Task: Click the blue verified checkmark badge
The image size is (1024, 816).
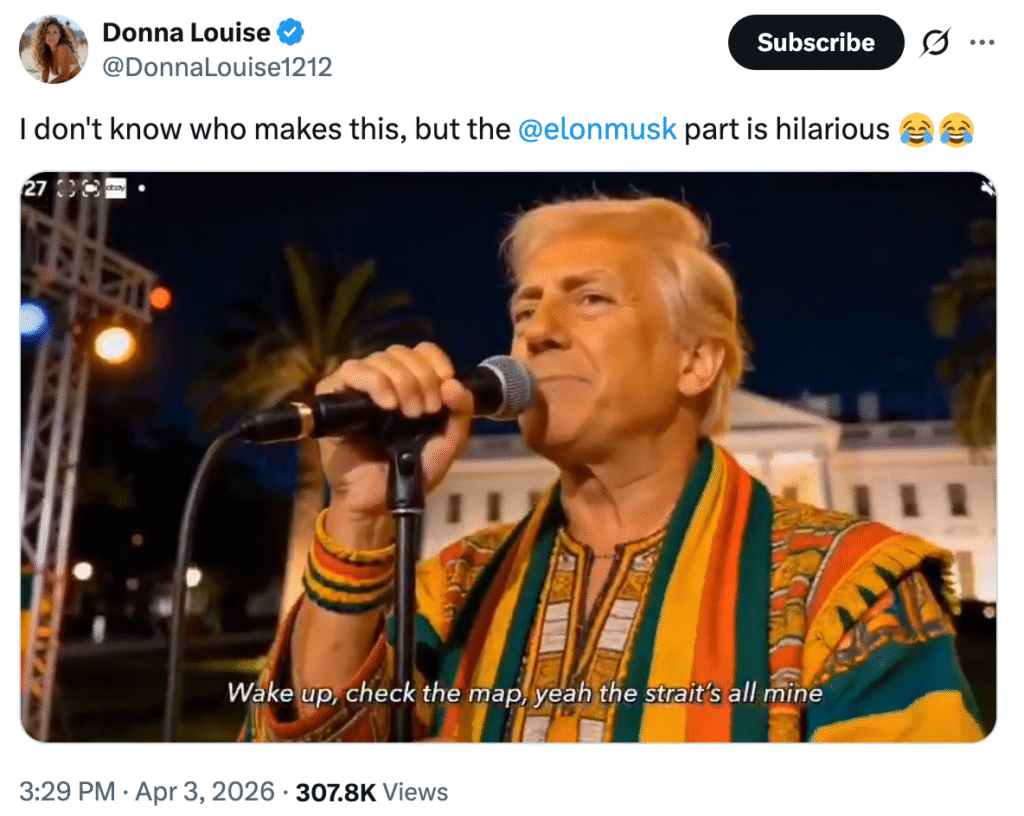Action: [x=290, y=33]
